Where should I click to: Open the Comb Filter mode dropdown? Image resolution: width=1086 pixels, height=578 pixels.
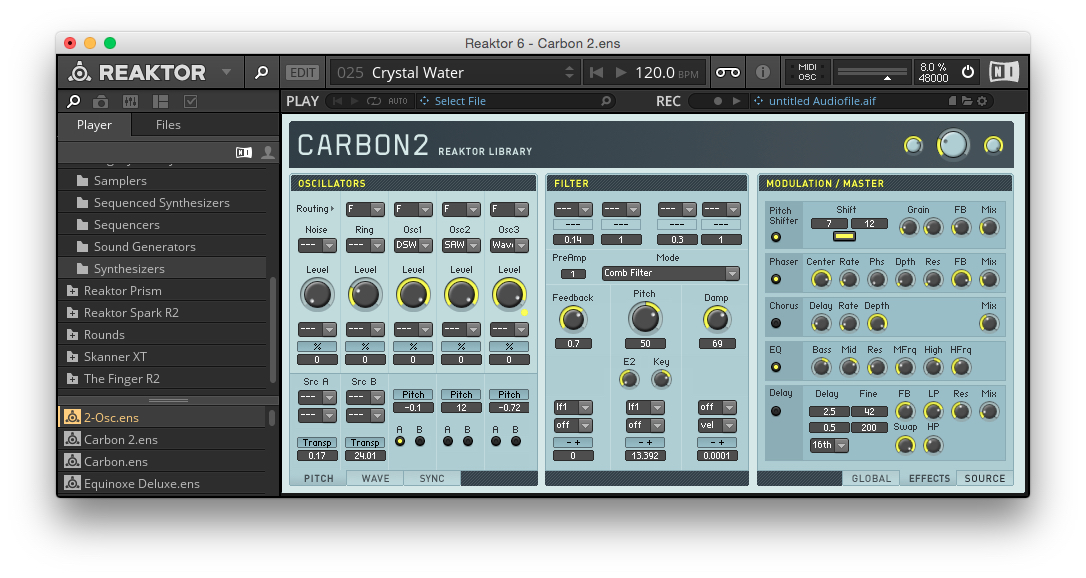point(670,273)
